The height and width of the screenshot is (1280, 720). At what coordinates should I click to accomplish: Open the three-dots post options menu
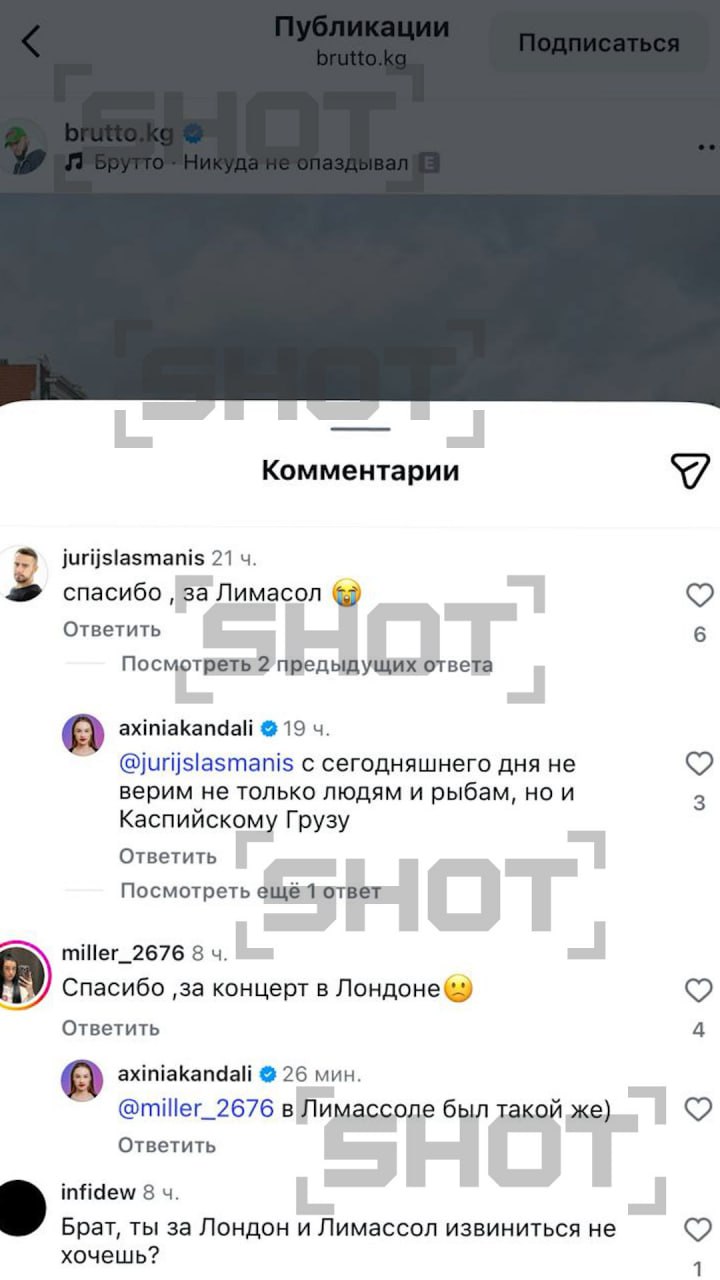tap(708, 147)
